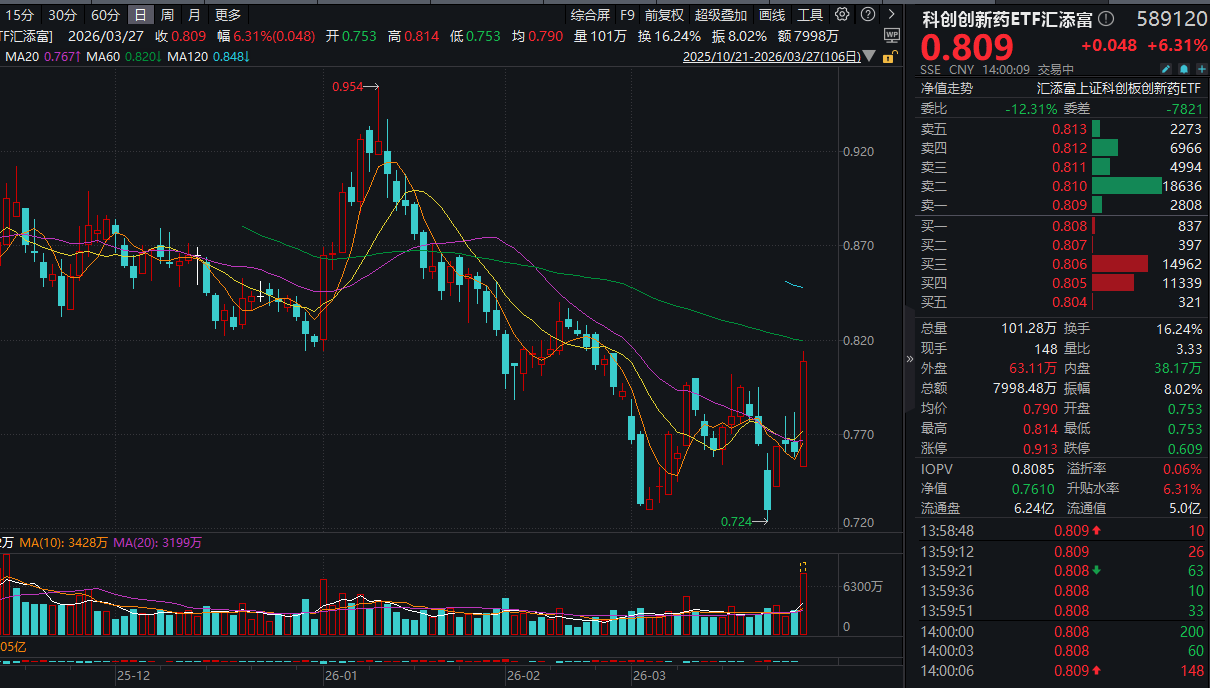The image size is (1210, 688).
Task: Toggle 前复权 price adjustment mode
Action: pos(664,15)
